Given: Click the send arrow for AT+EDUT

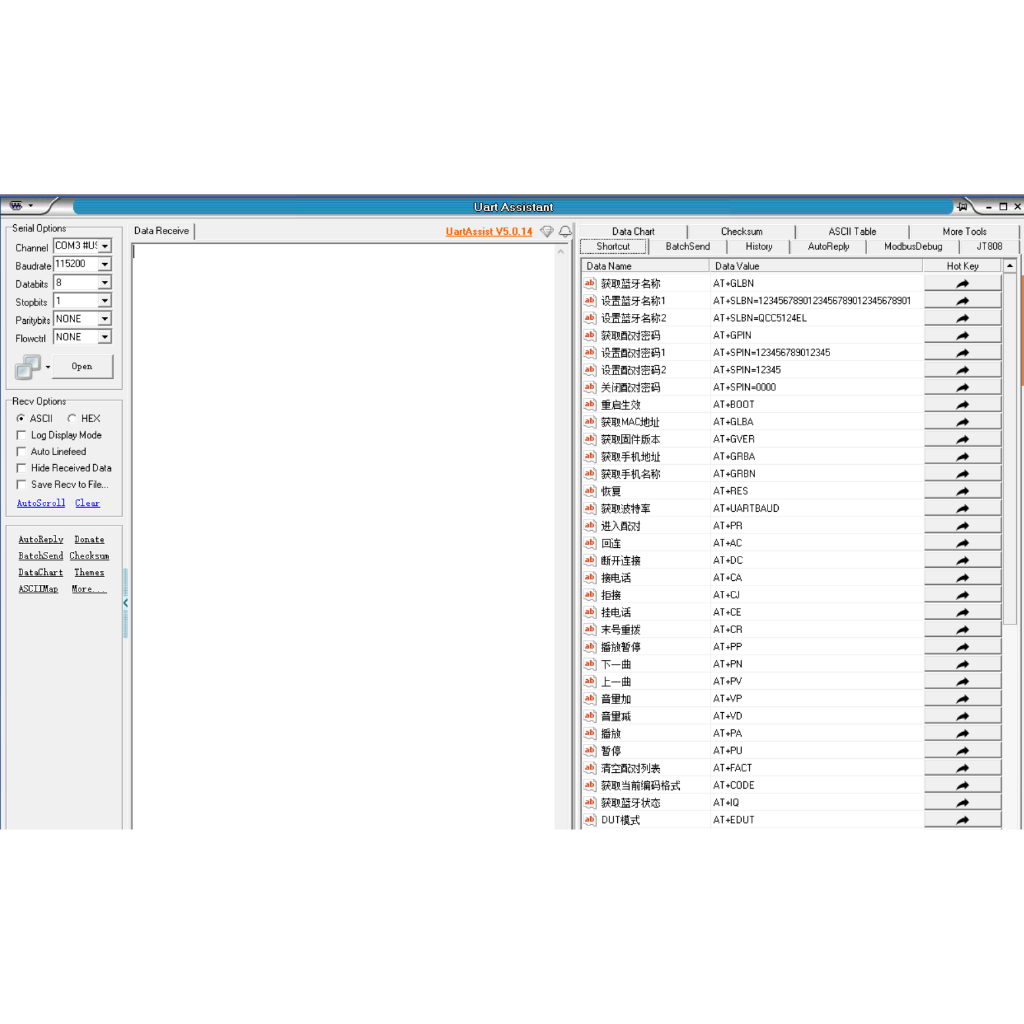Looking at the screenshot, I should pos(962,820).
